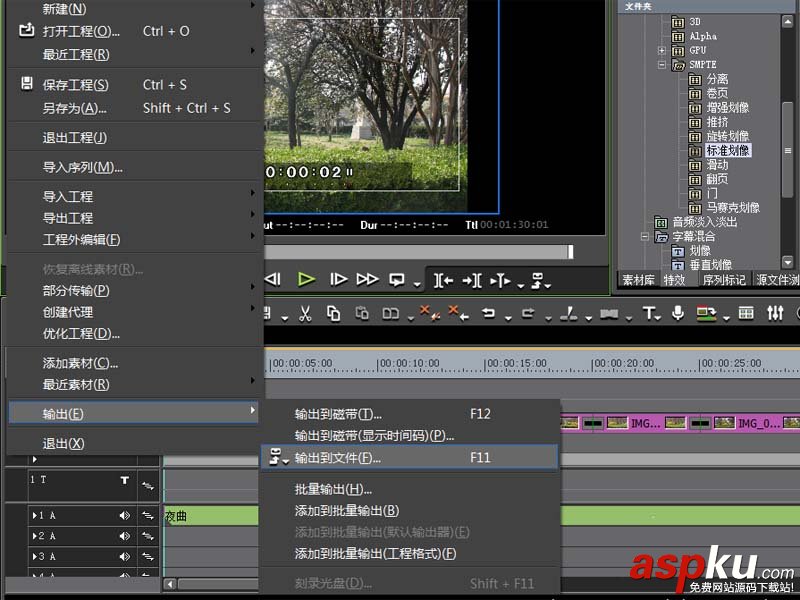This screenshot has height=600, width=800.
Task: Choose 导入序列(M) menu entry
Action: (134, 167)
